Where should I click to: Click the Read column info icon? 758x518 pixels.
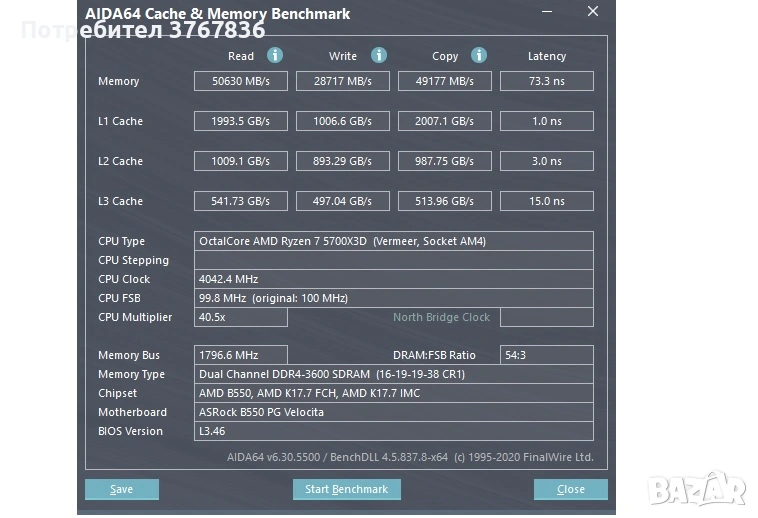click(275, 56)
